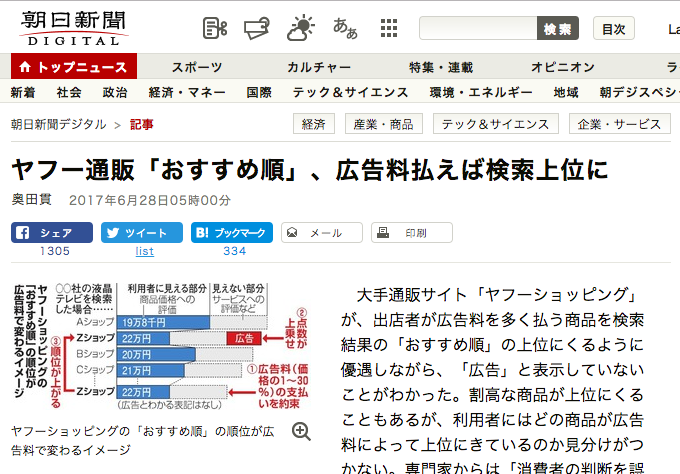
Task: Click the Asahi Shimbun Digital logo
Action: (74, 28)
